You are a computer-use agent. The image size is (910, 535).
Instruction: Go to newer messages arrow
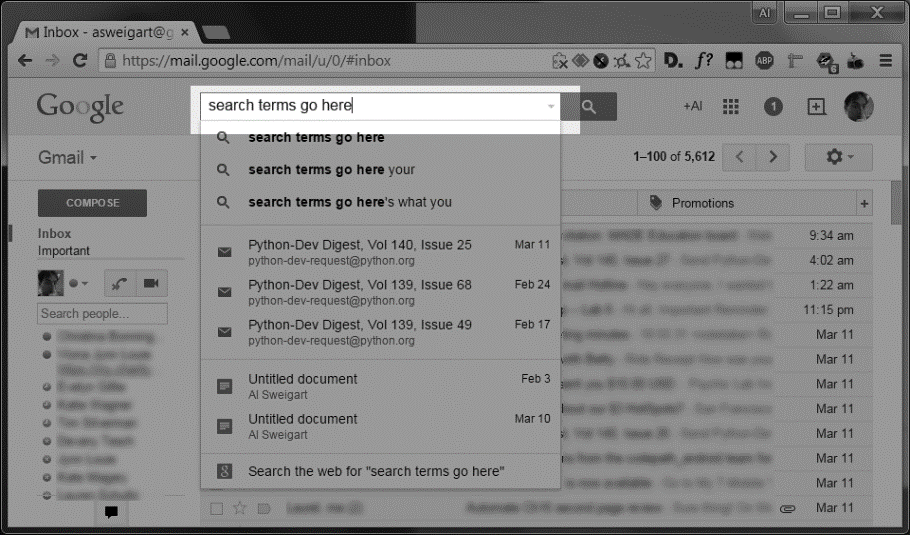click(739, 157)
